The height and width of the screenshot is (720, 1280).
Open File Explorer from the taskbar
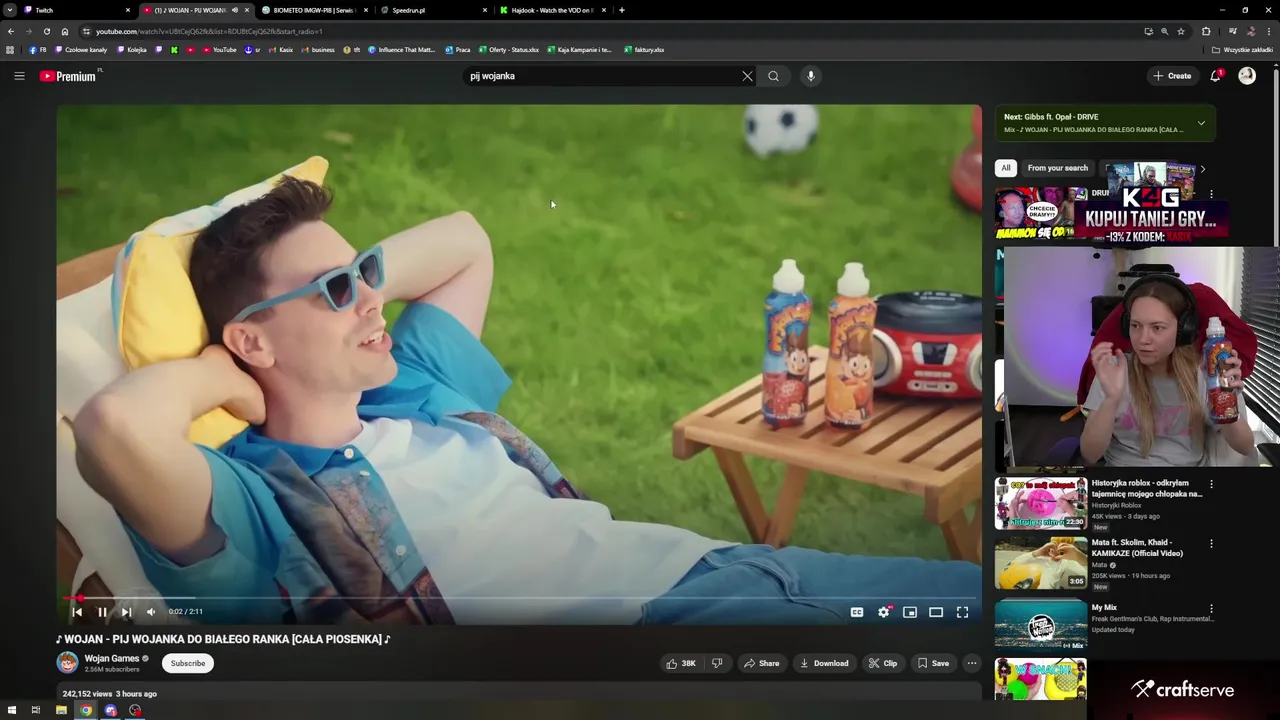point(61,711)
